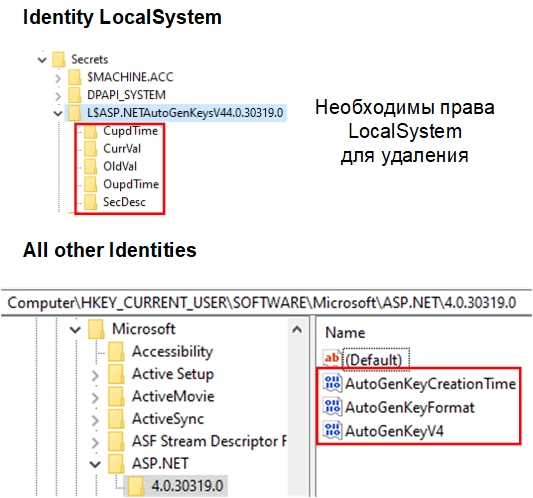The height and width of the screenshot is (498, 533).
Task: Click the $MACHINE.ACC folder icon
Action: tap(74, 77)
